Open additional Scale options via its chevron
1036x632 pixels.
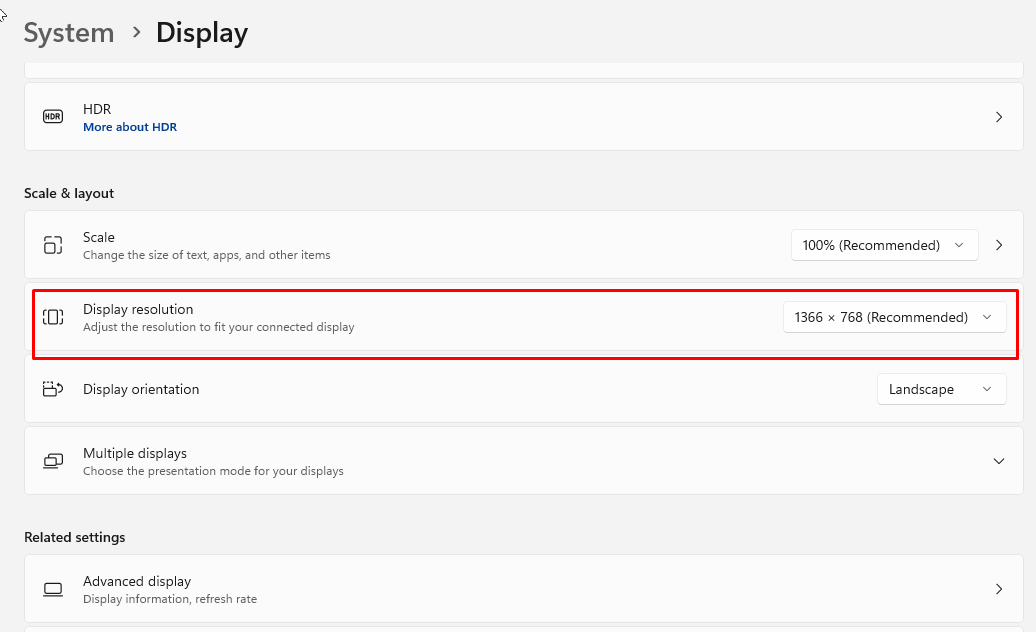coord(999,245)
